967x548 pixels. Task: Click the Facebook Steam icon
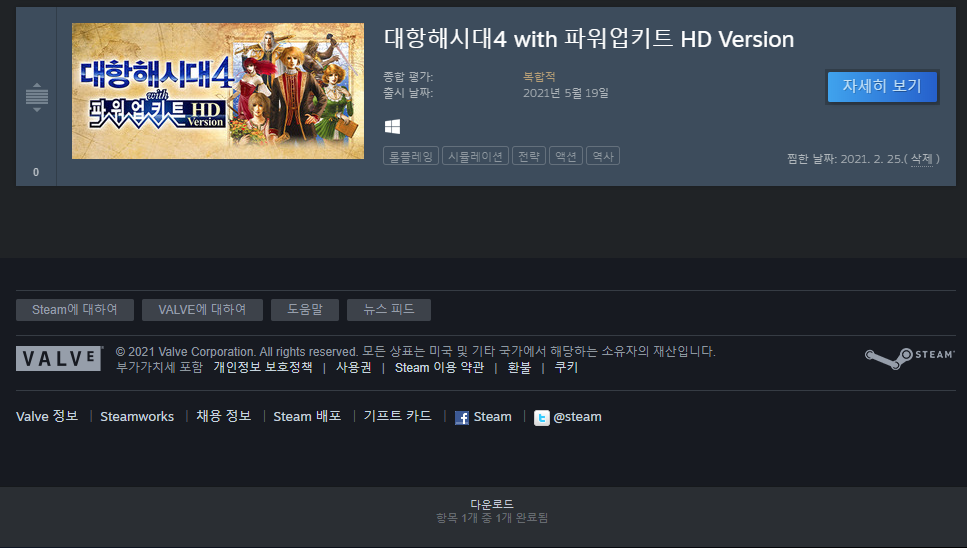461,418
